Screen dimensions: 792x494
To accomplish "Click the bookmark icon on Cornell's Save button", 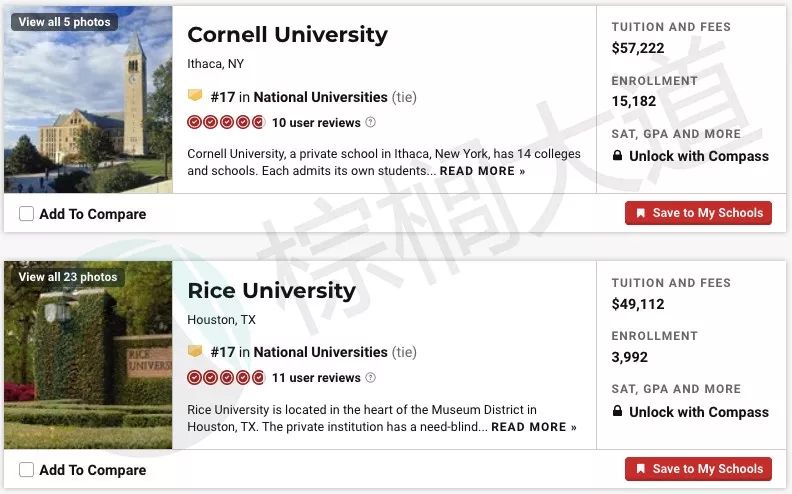I will [640, 213].
